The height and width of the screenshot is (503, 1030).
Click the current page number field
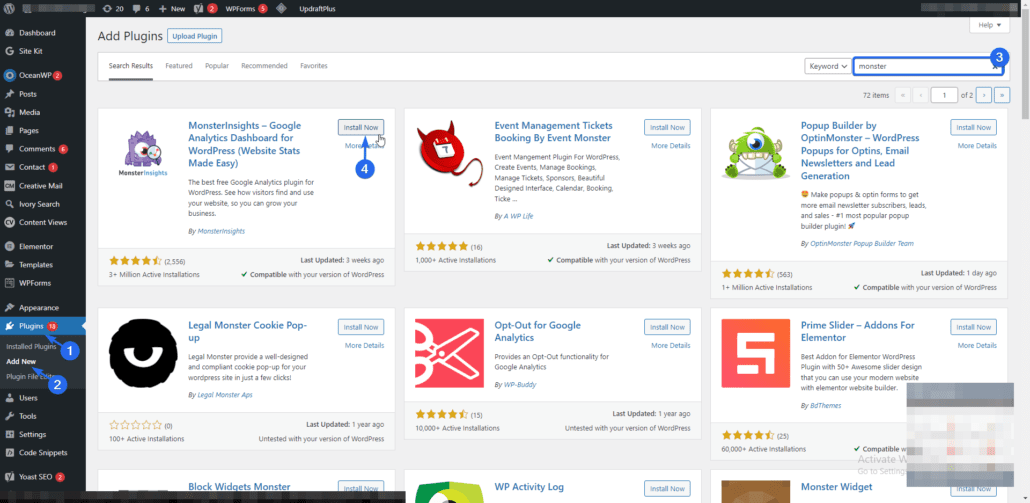point(945,95)
